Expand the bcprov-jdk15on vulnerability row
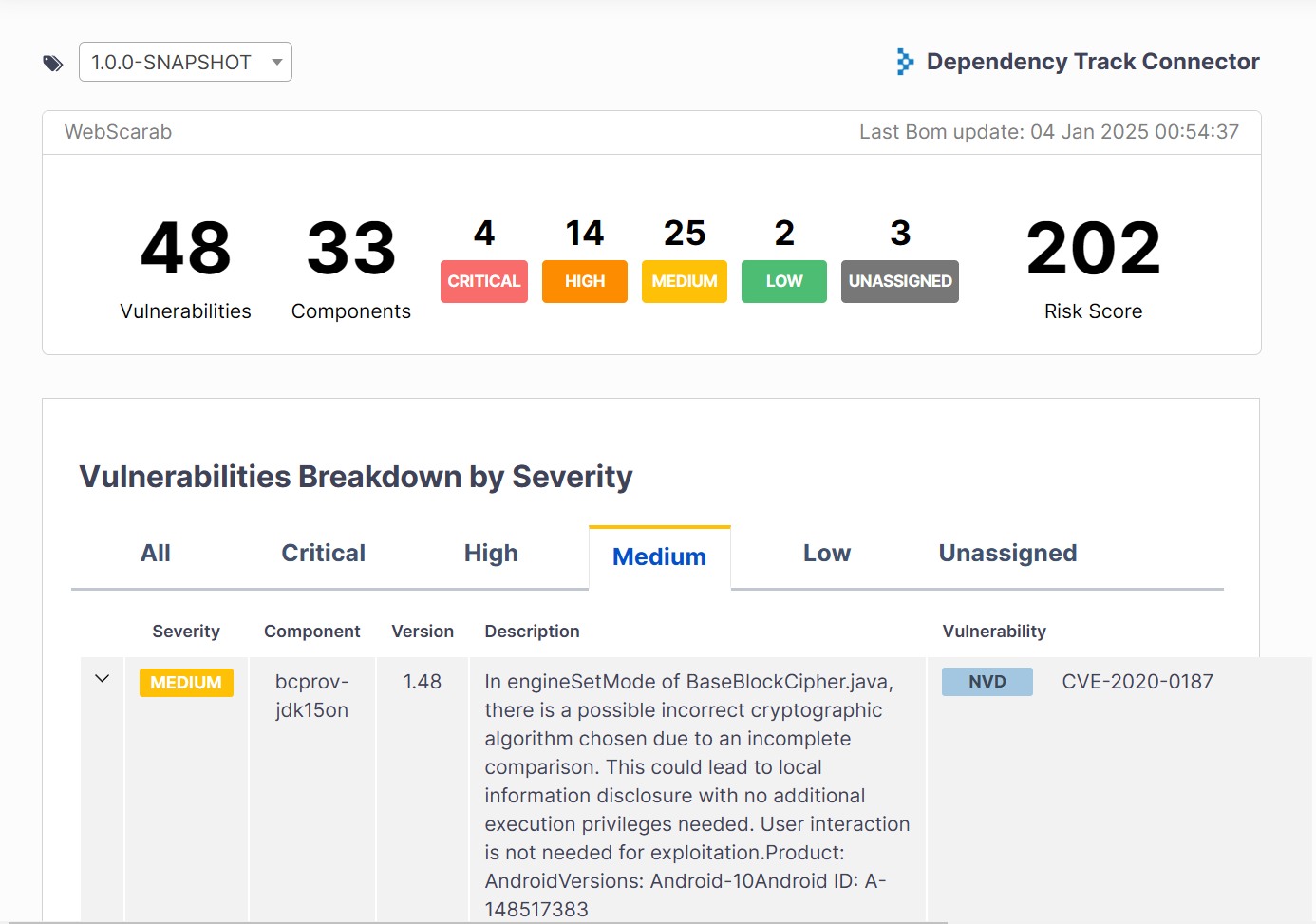This screenshot has height=924, width=1316. point(103,679)
